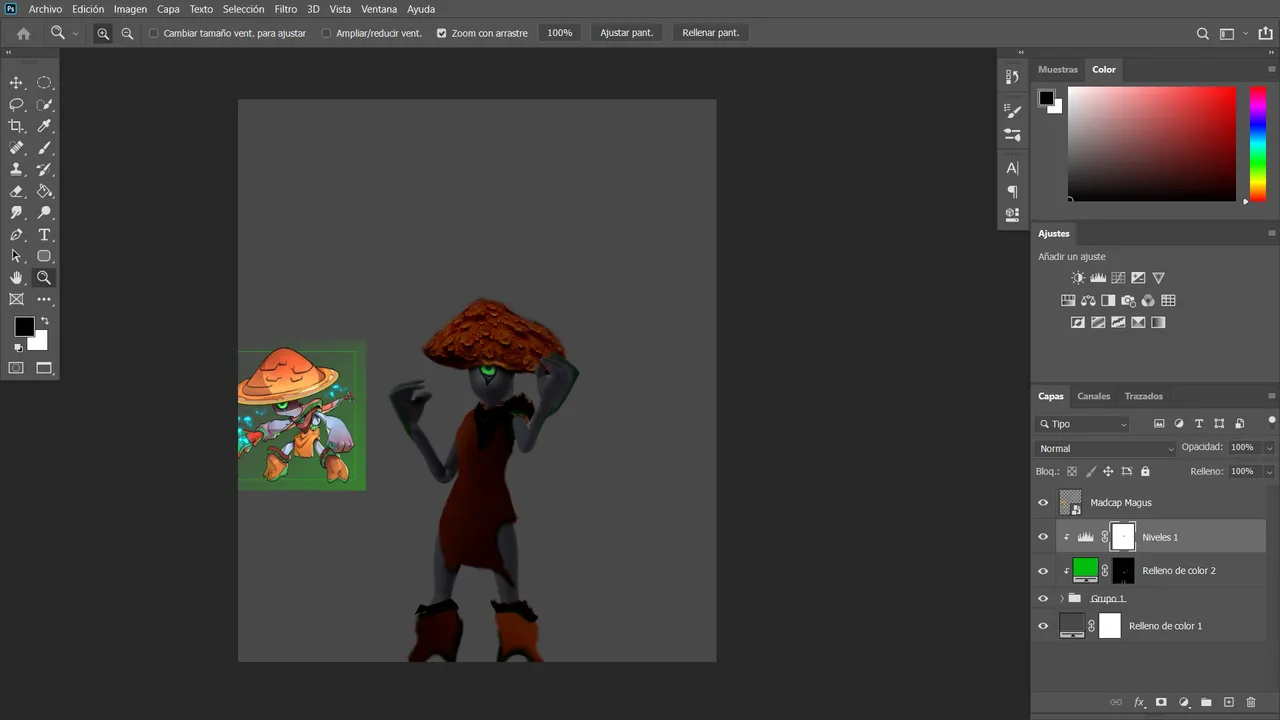1280x720 pixels.
Task: Click the Ajustar pant. button
Action: 627,33
